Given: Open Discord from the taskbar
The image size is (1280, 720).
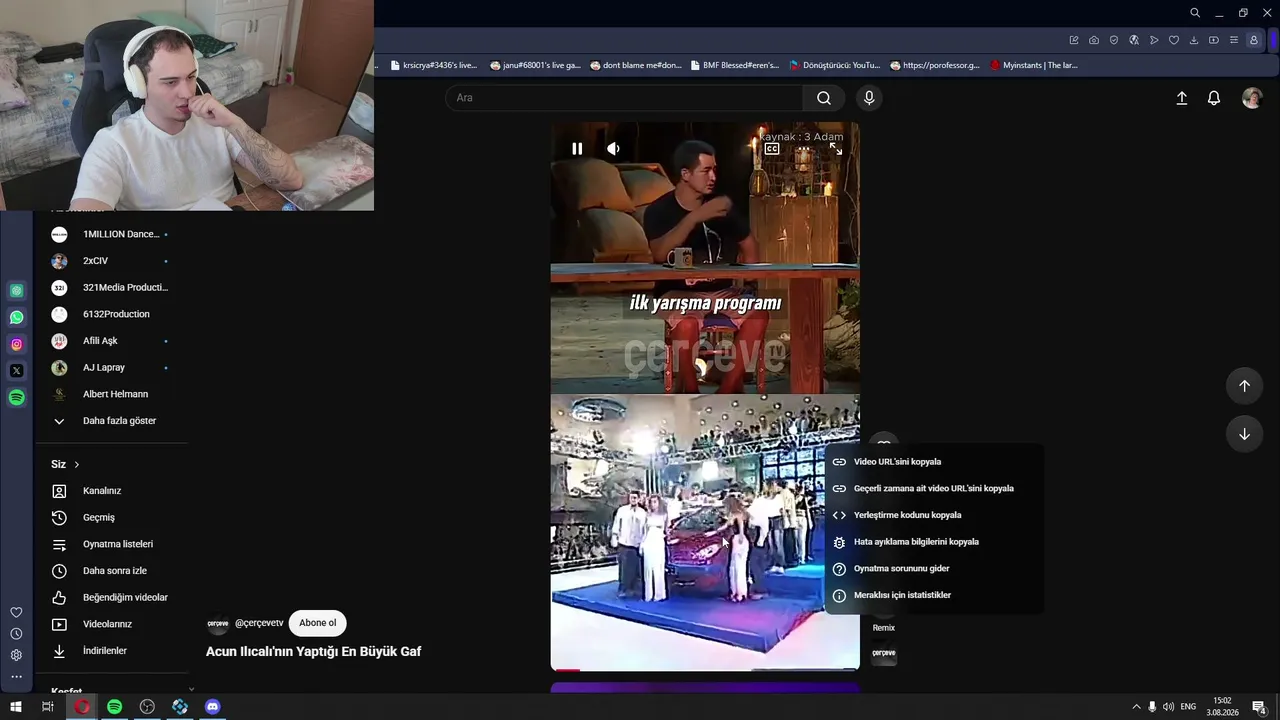Looking at the screenshot, I should point(212,707).
